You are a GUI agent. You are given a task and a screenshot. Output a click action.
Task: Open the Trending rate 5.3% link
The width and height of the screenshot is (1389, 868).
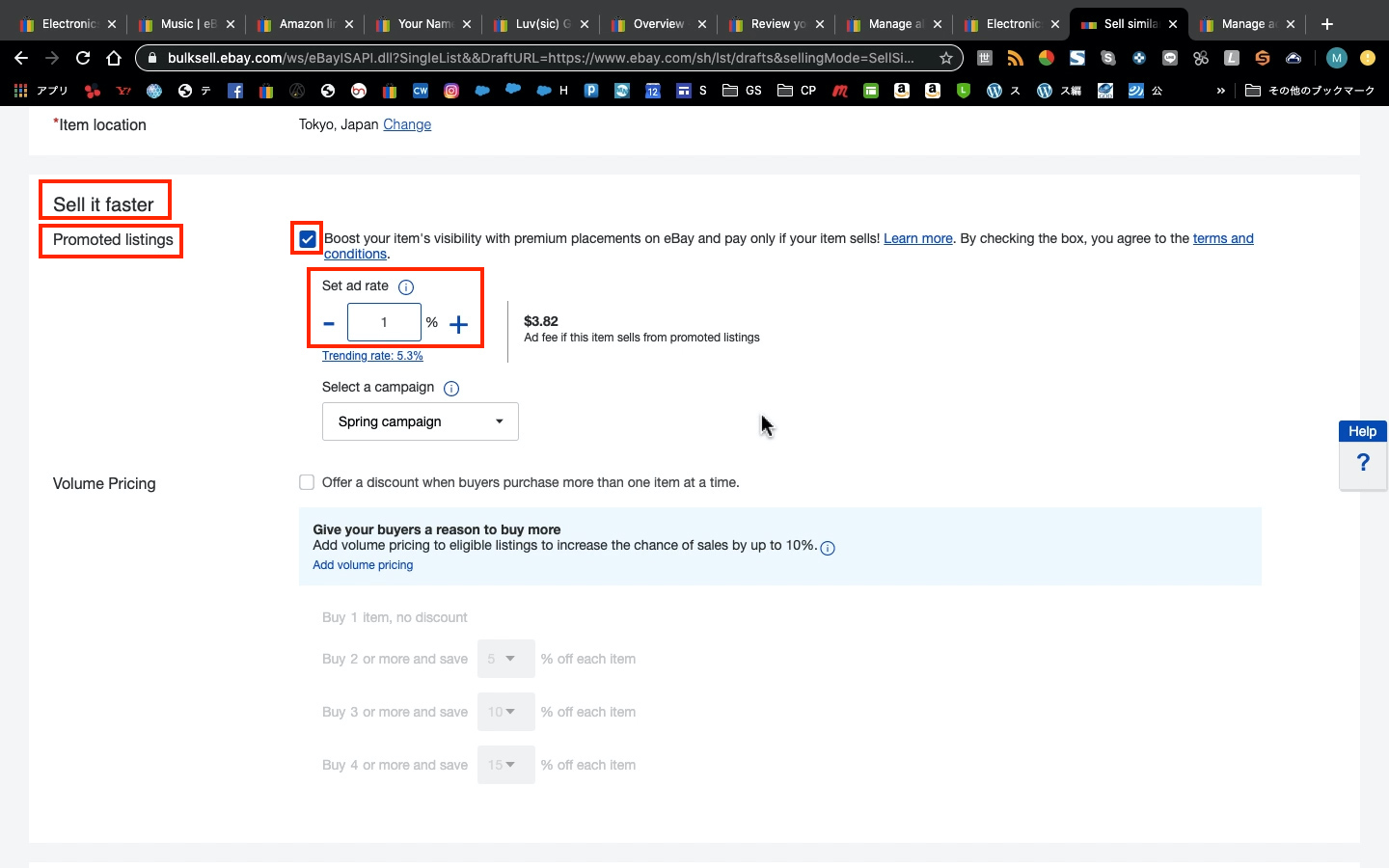[372, 356]
